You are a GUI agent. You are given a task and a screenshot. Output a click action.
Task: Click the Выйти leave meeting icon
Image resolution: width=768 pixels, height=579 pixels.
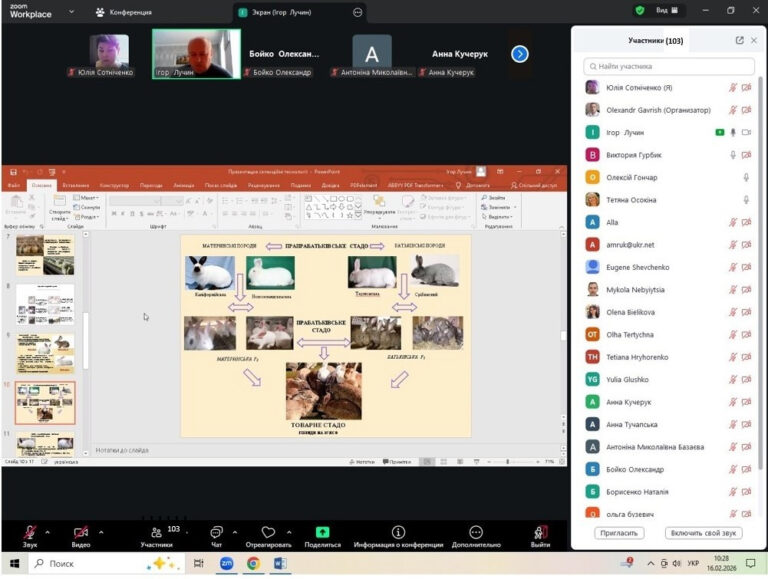click(x=540, y=532)
